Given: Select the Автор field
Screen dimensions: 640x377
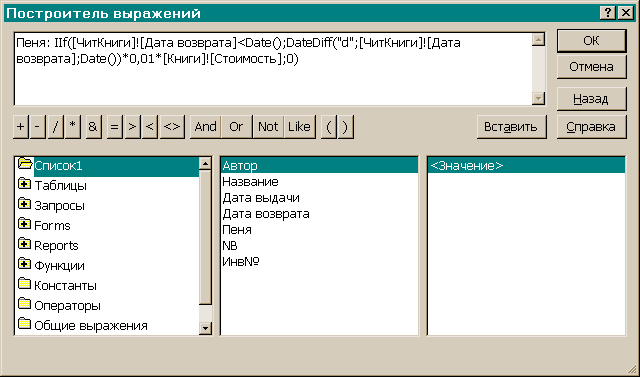Looking at the screenshot, I should (319, 166).
